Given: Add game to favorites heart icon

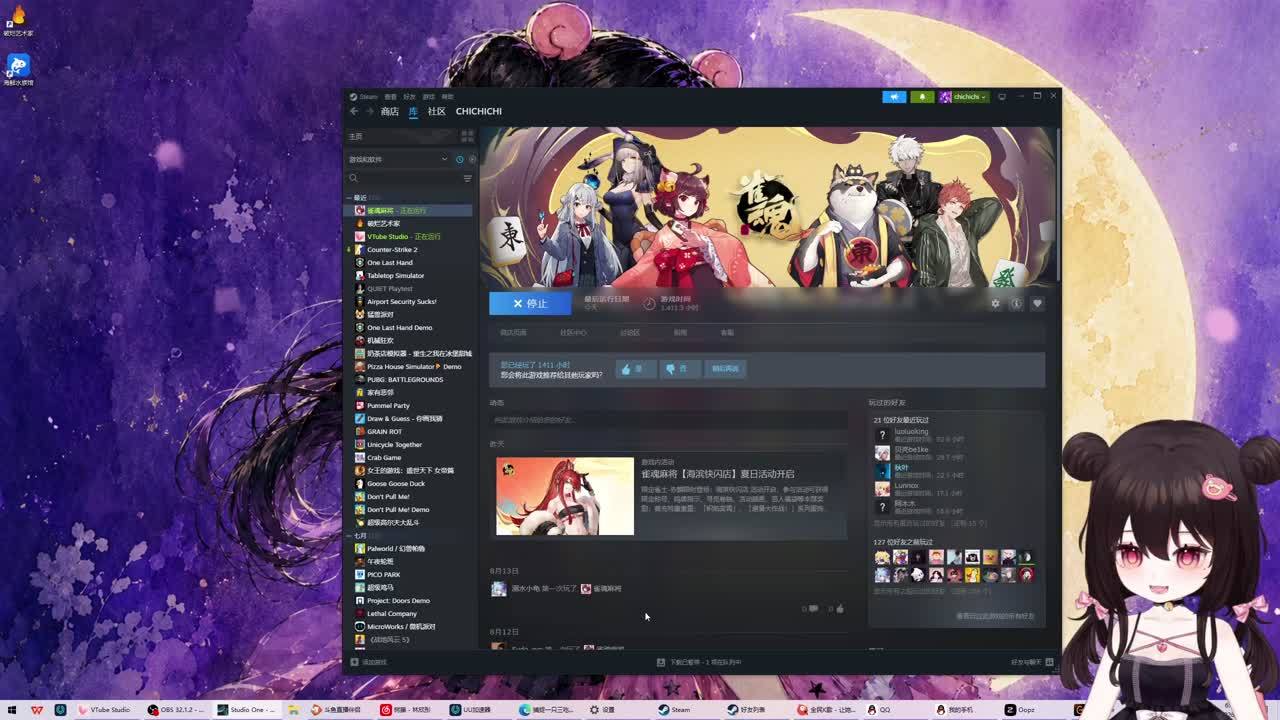Looking at the screenshot, I should (x=1037, y=303).
